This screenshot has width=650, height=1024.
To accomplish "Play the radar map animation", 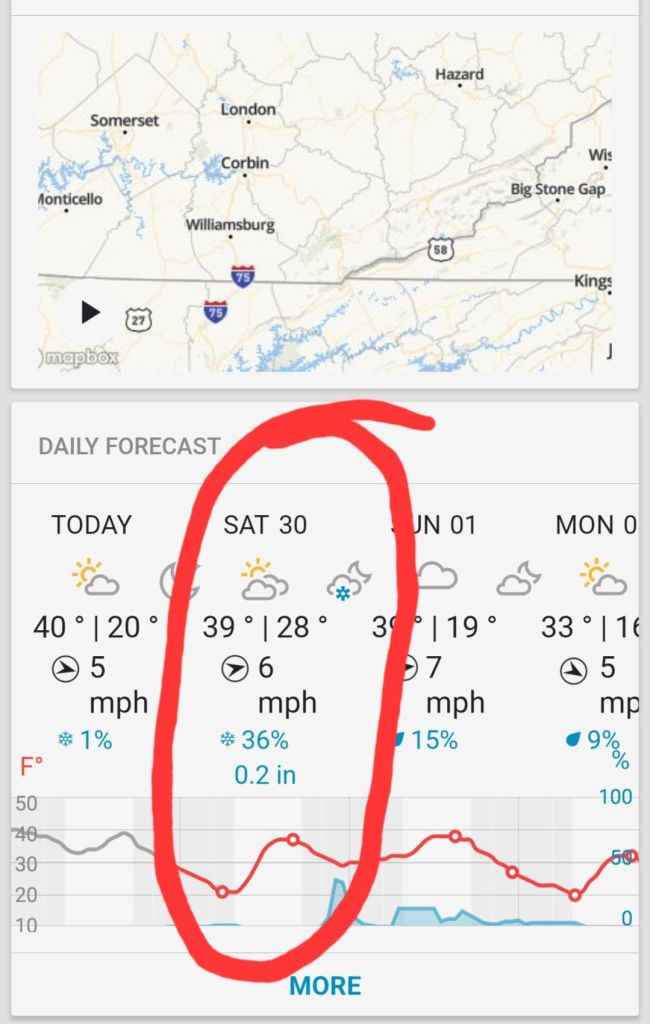I will click(x=91, y=312).
